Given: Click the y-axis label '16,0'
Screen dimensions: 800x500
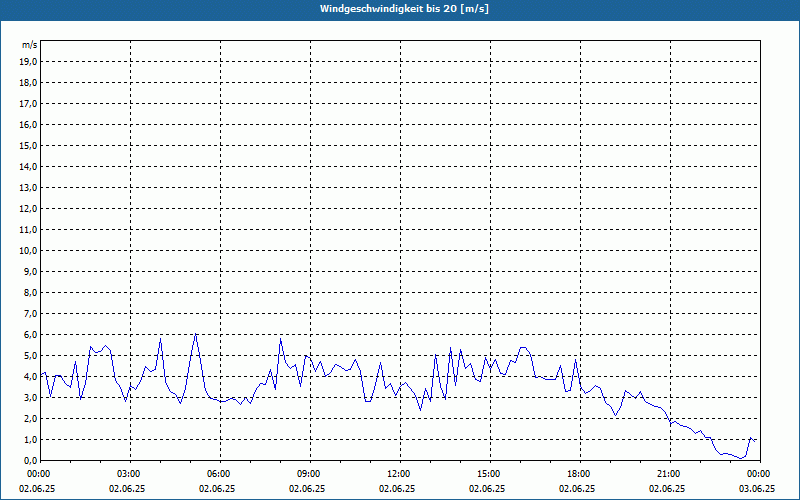Looking at the screenshot, I should 28,124.
